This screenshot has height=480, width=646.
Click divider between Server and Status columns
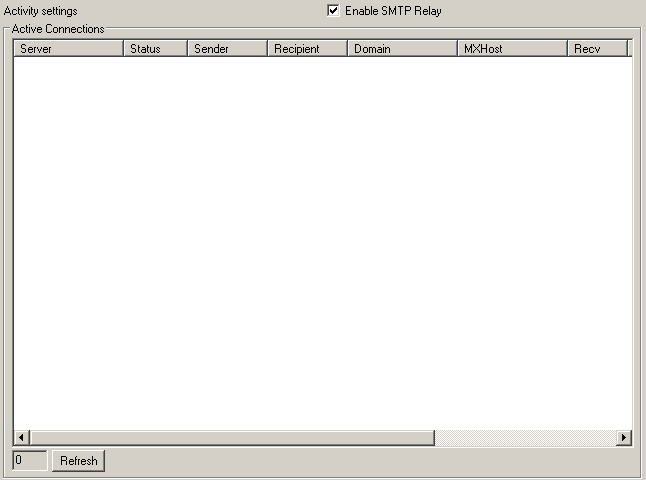tap(123, 48)
